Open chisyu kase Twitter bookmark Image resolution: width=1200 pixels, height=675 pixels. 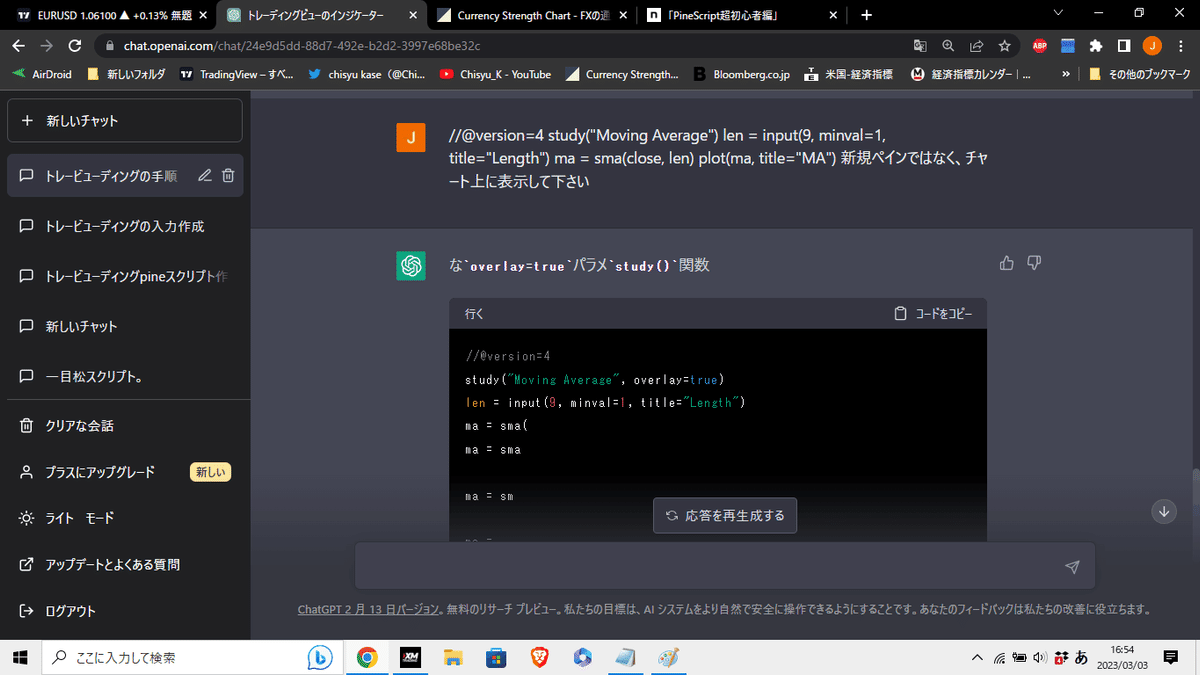(367, 74)
